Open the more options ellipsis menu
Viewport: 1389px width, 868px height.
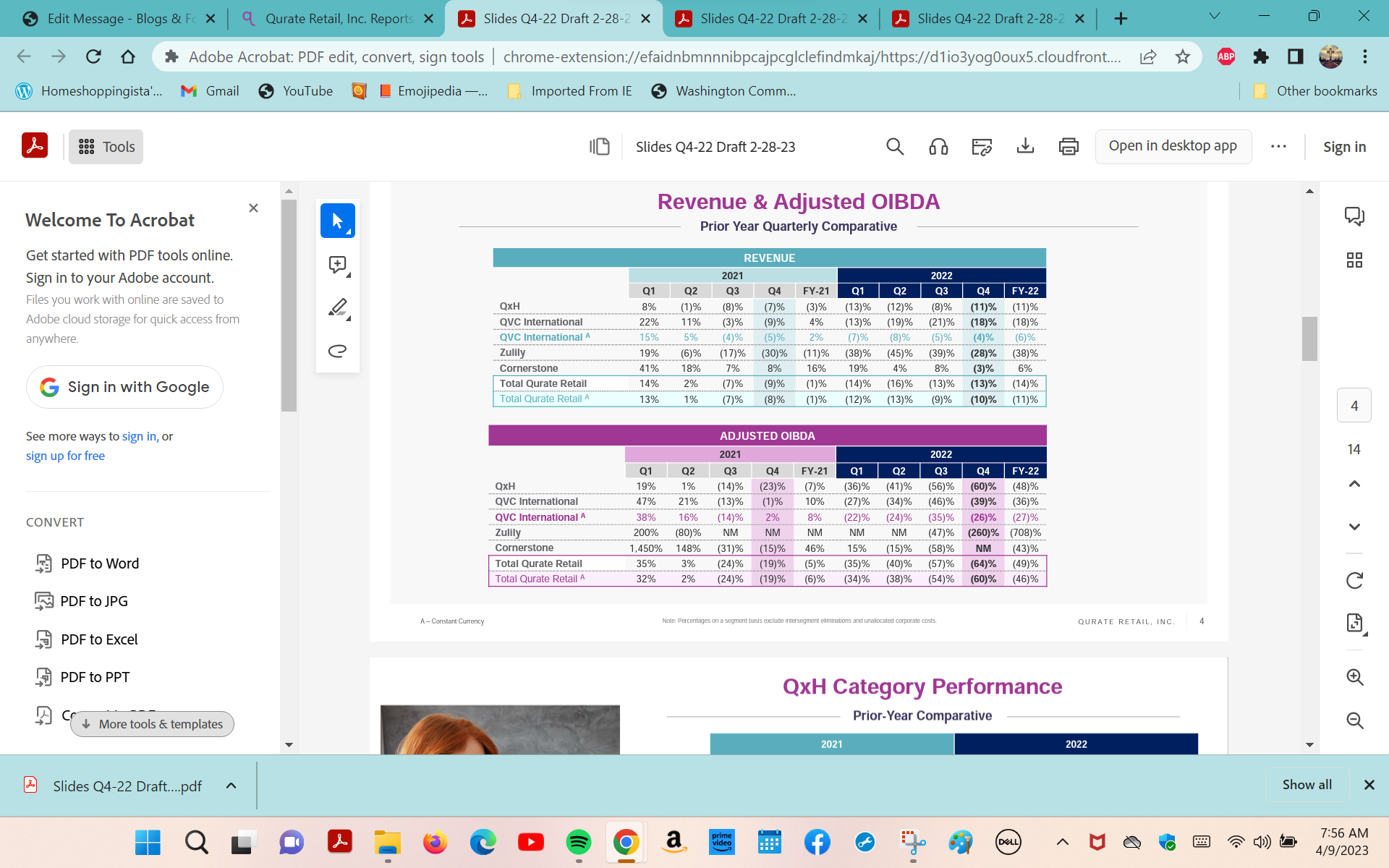pos(1278,146)
